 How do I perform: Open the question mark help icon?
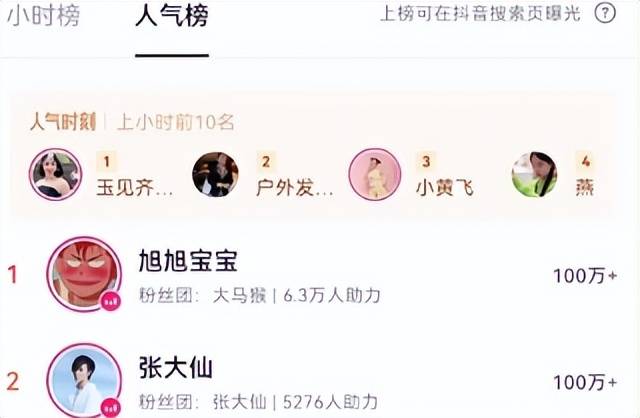pos(605,14)
